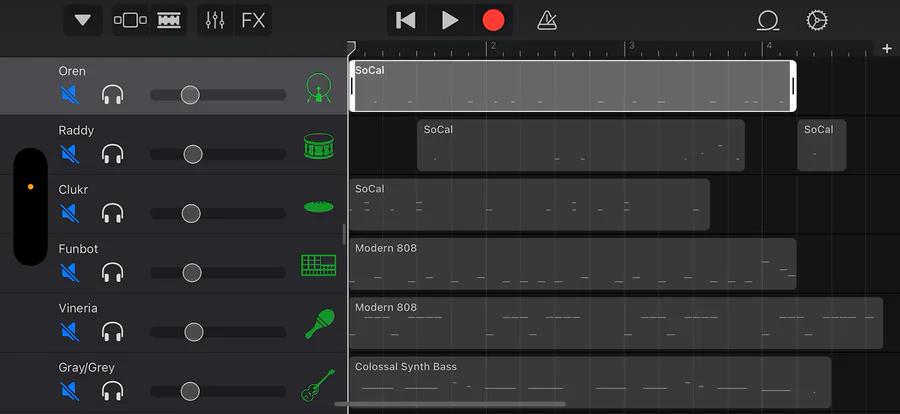900x414 pixels.
Task: Unmute the Funbot track
Action: [x=70, y=273]
